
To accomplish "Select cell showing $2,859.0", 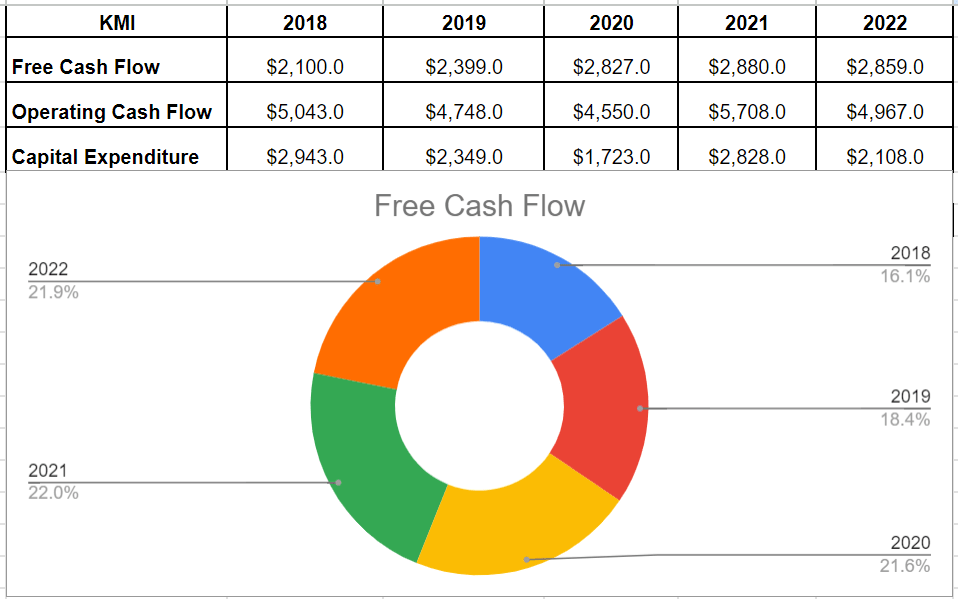I will click(x=884, y=60).
